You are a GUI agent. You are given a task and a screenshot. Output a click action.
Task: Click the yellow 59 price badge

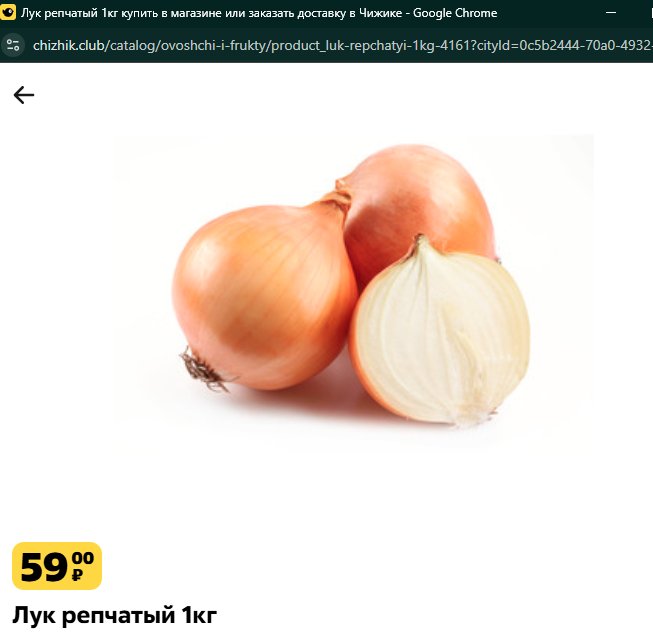point(57,566)
